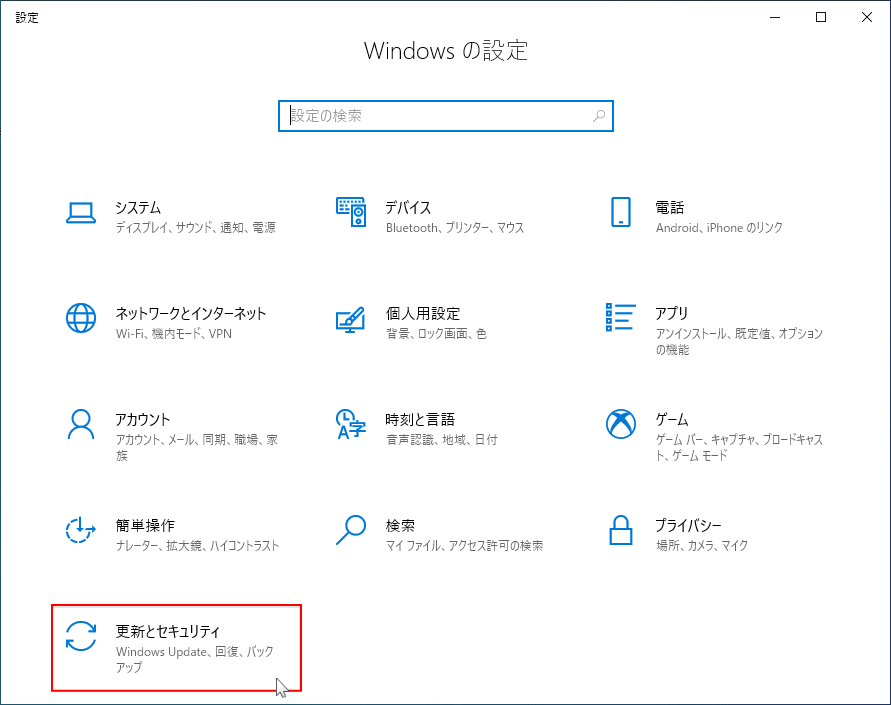Screen dimensions: 891x705
Task: Click the Wi-Fi、機内モード、VPN description
Action: tap(174, 333)
